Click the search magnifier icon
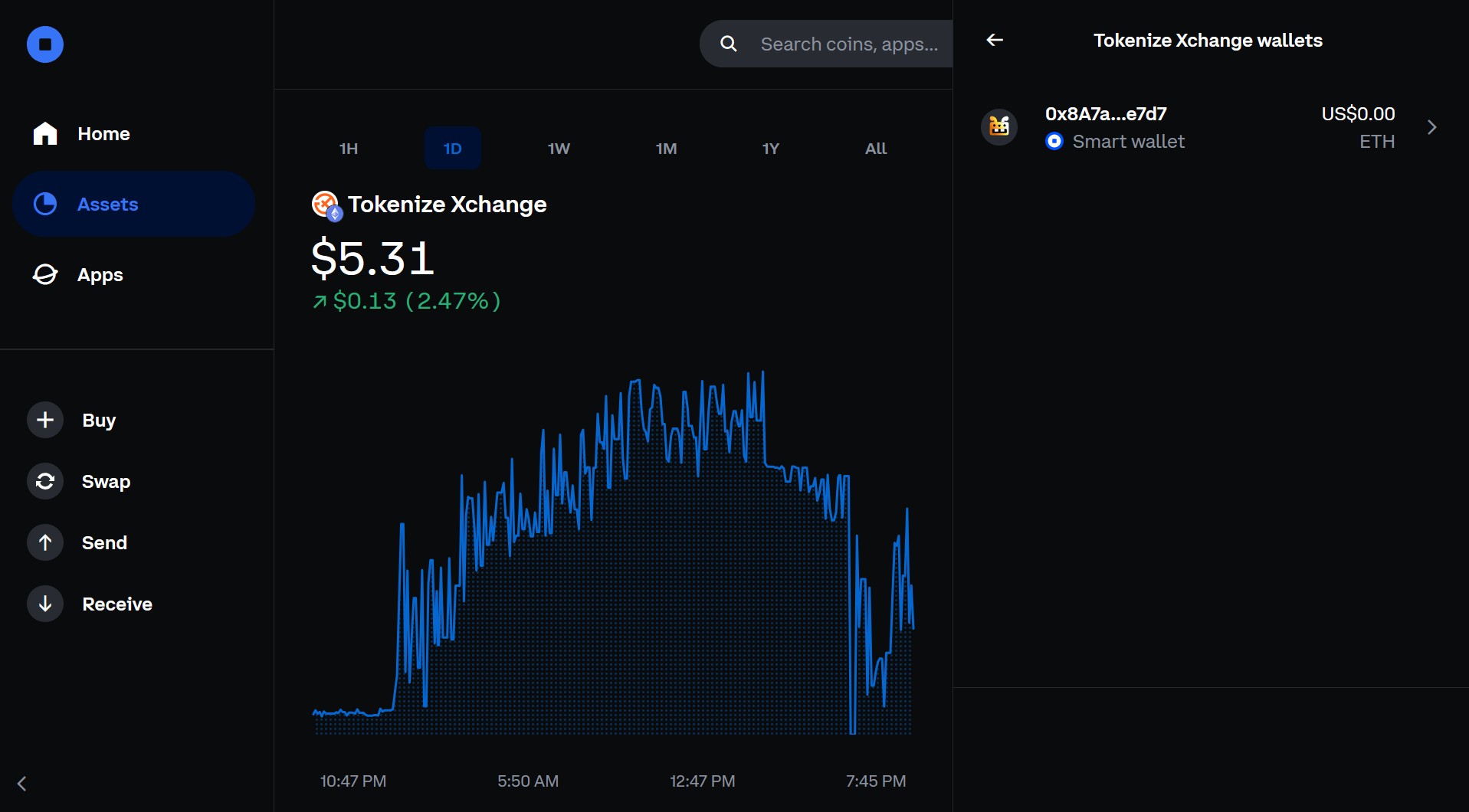The width and height of the screenshot is (1469, 812). tap(729, 44)
